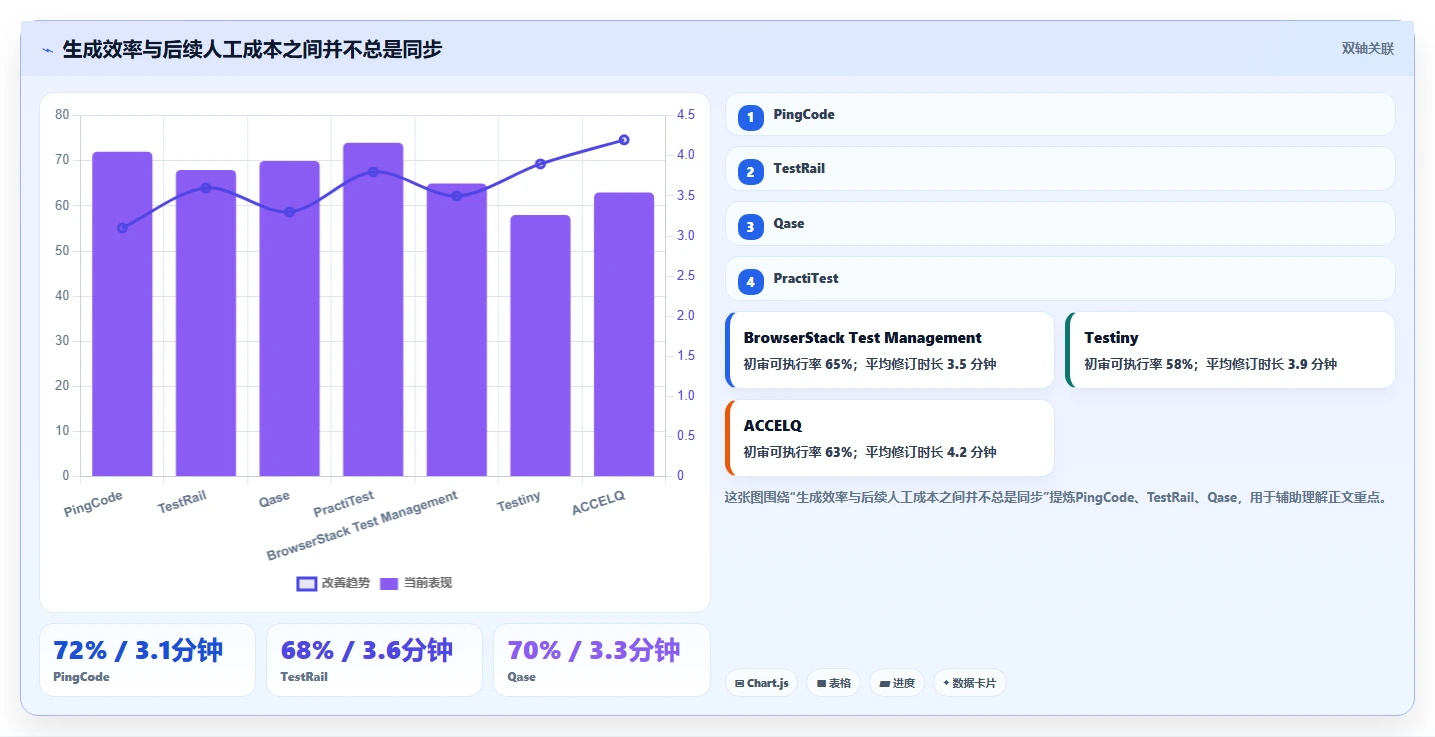Click the ACCELQ x-axis label
The image size is (1435, 737).
pos(598,504)
